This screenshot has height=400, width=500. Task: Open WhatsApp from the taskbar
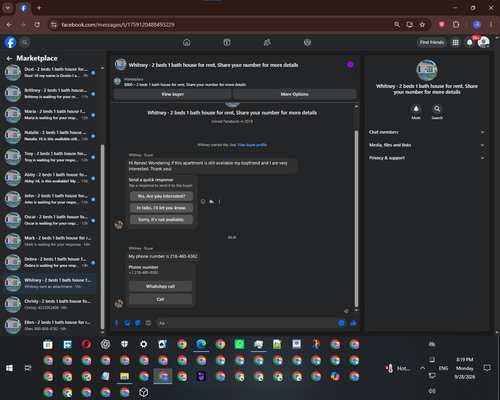coord(239,344)
